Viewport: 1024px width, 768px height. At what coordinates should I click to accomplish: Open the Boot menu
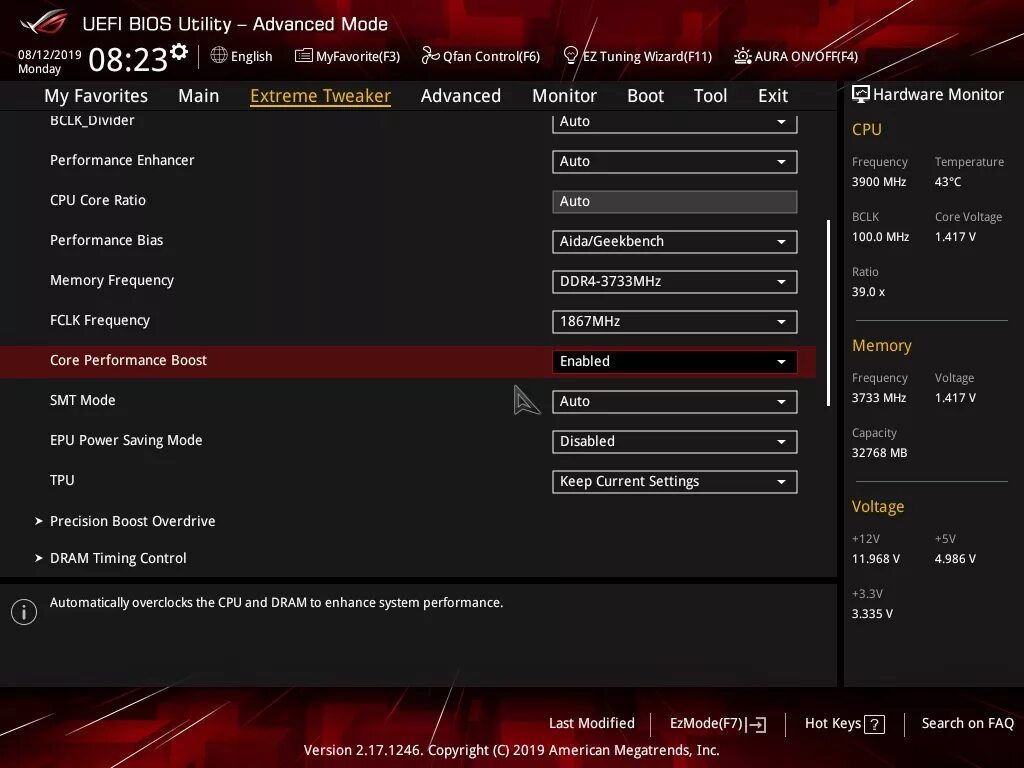[645, 95]
